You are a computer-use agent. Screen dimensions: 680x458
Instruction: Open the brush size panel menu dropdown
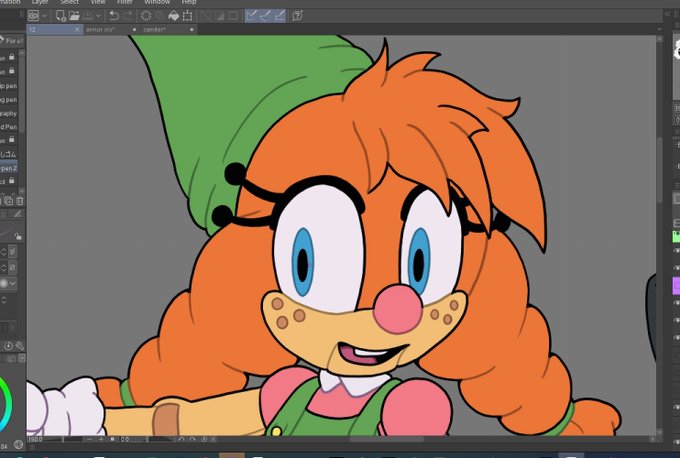point(21,358)
